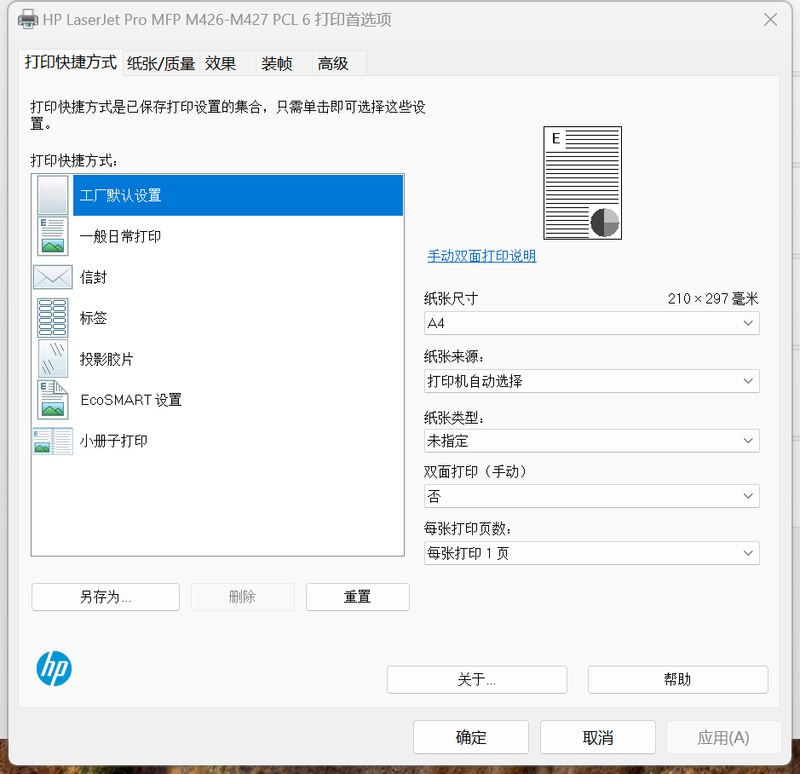
Task: Click the HP logo icon
Action: click(x=54, y=668)
